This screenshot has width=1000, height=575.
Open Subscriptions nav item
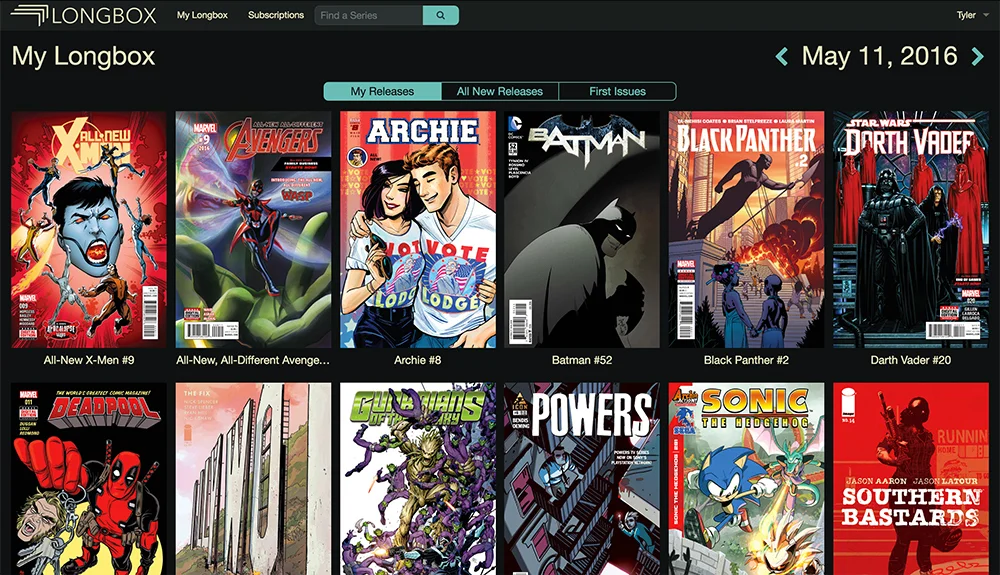coord(276,15)
